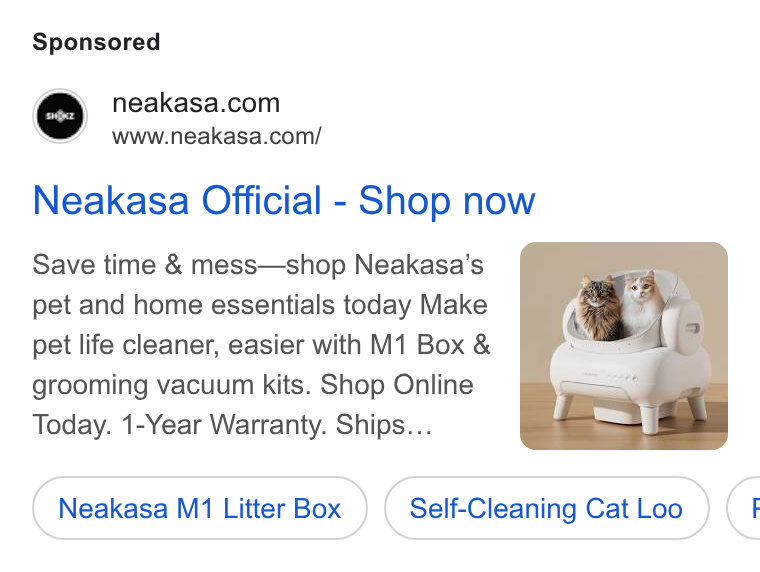Select the Neakasa M1 Litter Box chip
The width and height of the screenshot is (760, 572).
[x=200, y=508]
